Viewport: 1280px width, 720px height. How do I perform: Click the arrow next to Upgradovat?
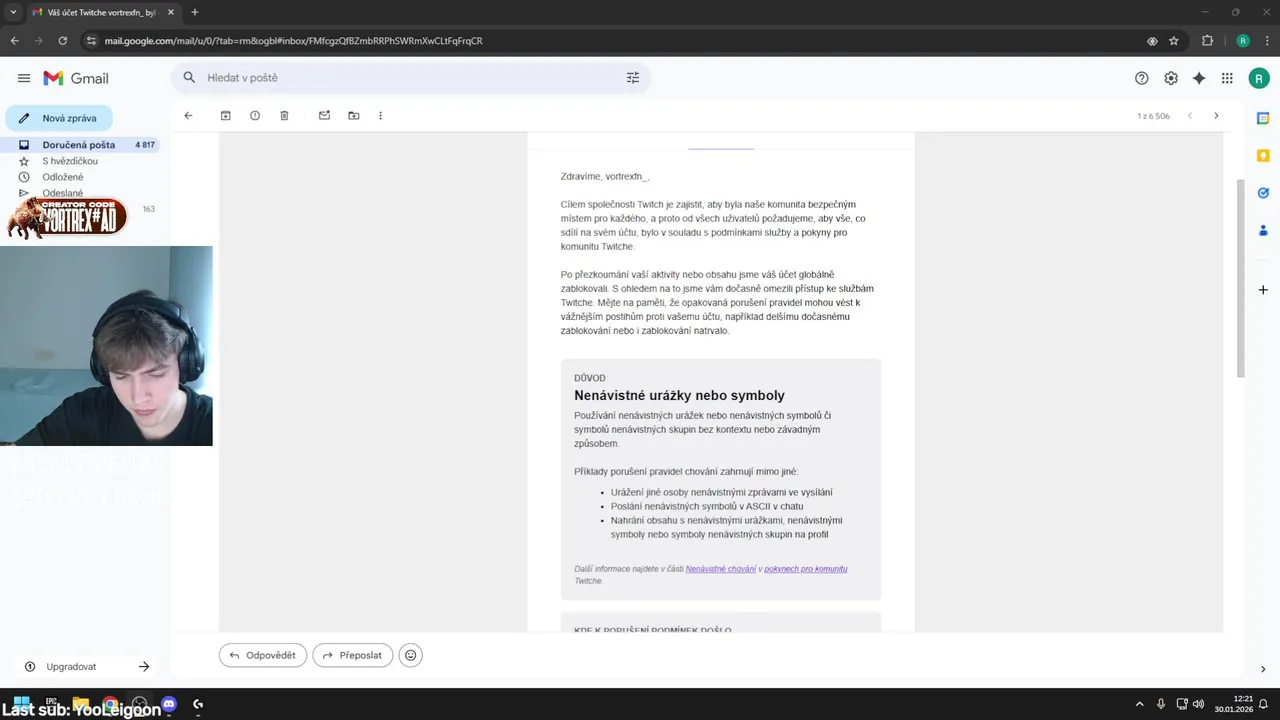point(144,667)
